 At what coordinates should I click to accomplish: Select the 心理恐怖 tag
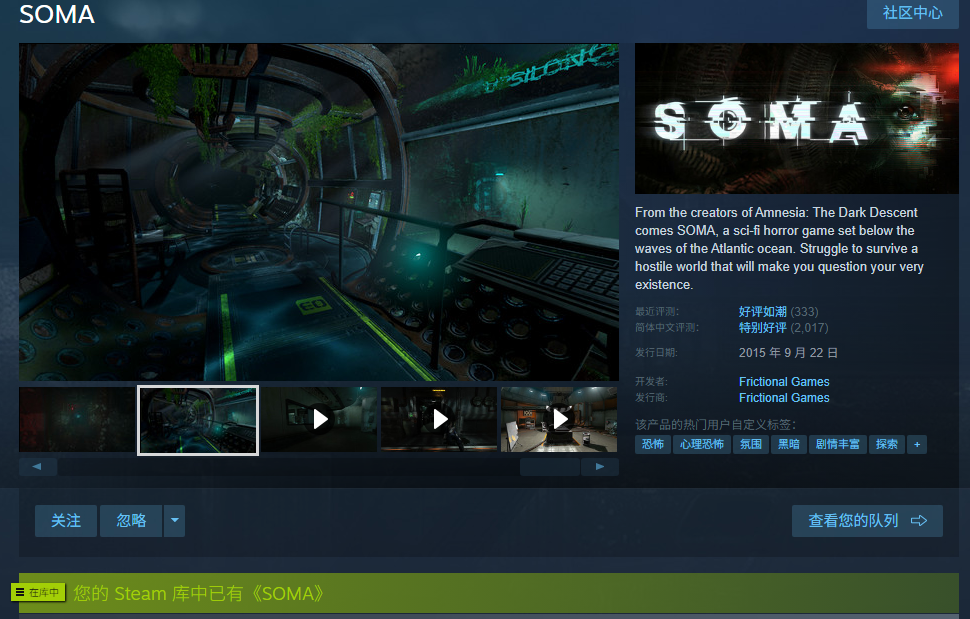tap(702, 445)
